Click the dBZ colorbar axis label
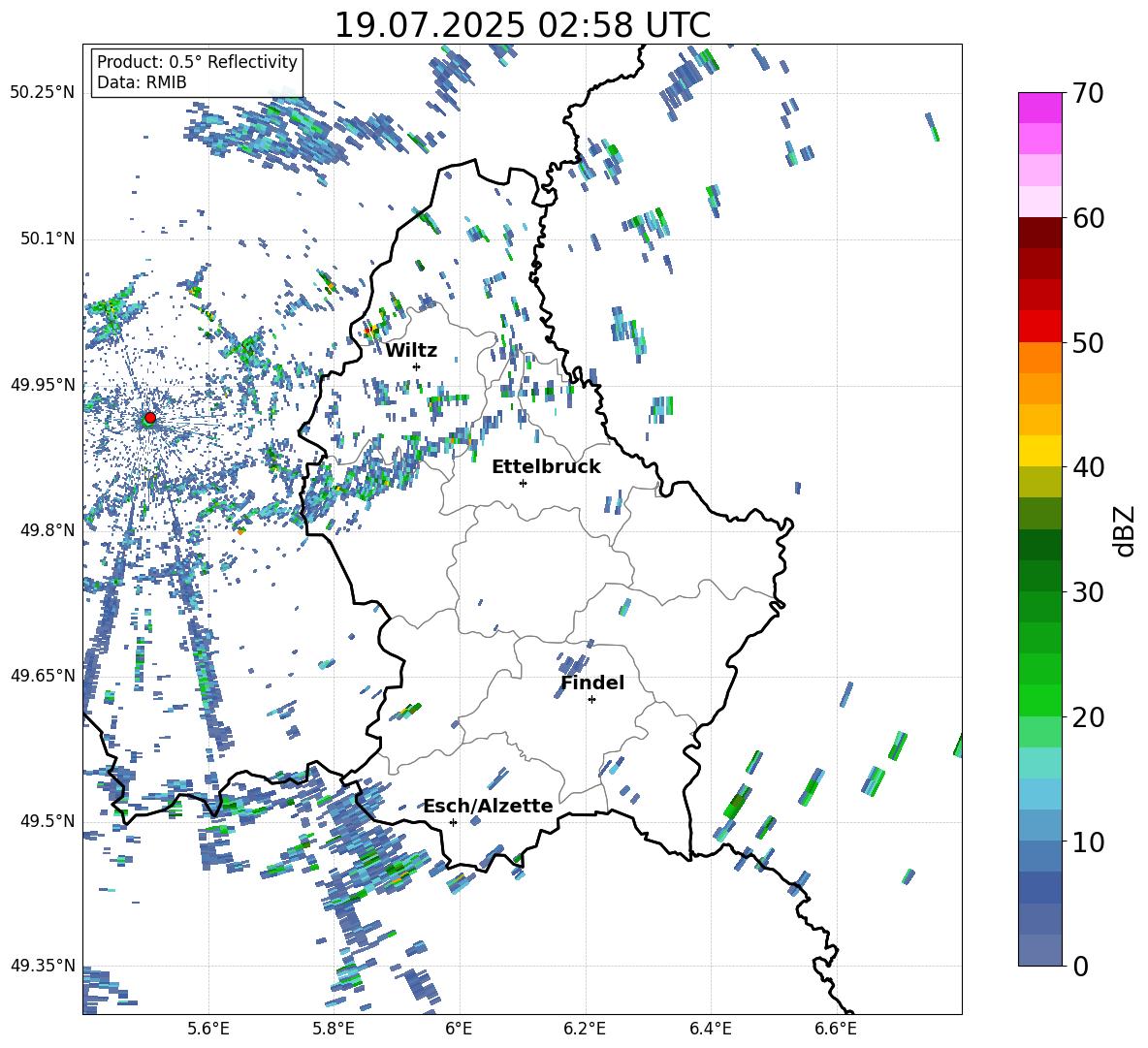 pos(1126,530)
